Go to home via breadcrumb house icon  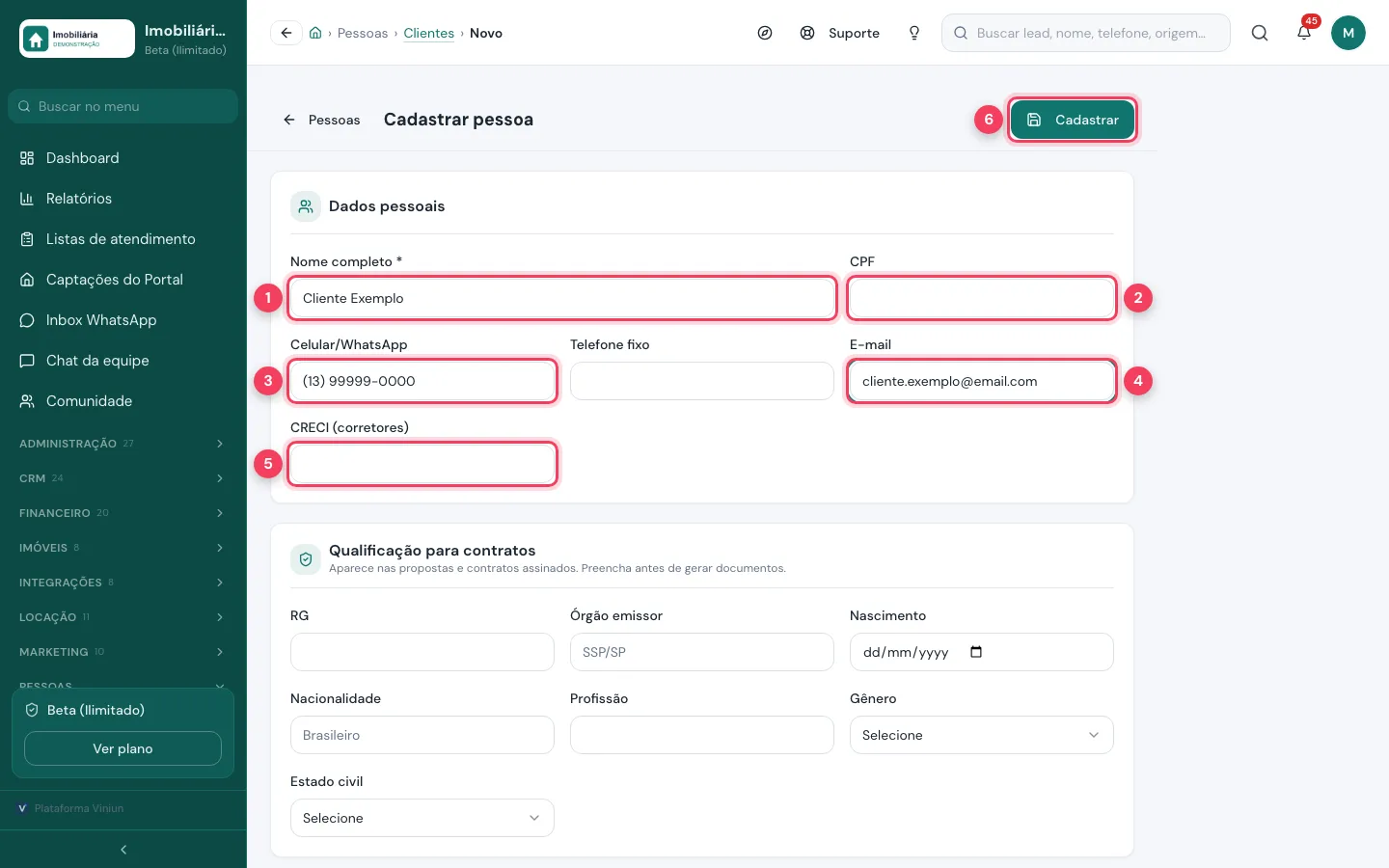point(315,33)
